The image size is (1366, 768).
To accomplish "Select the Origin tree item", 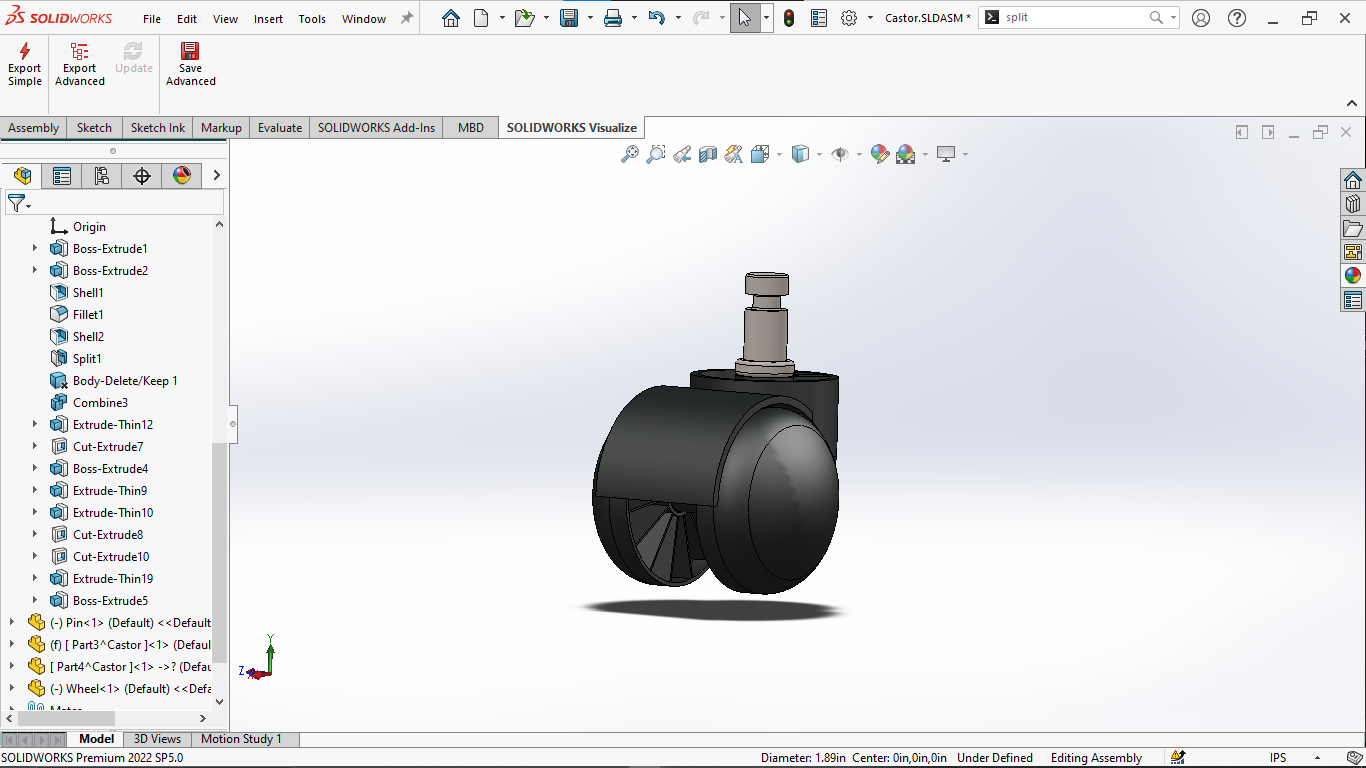I will click(89, 227).
